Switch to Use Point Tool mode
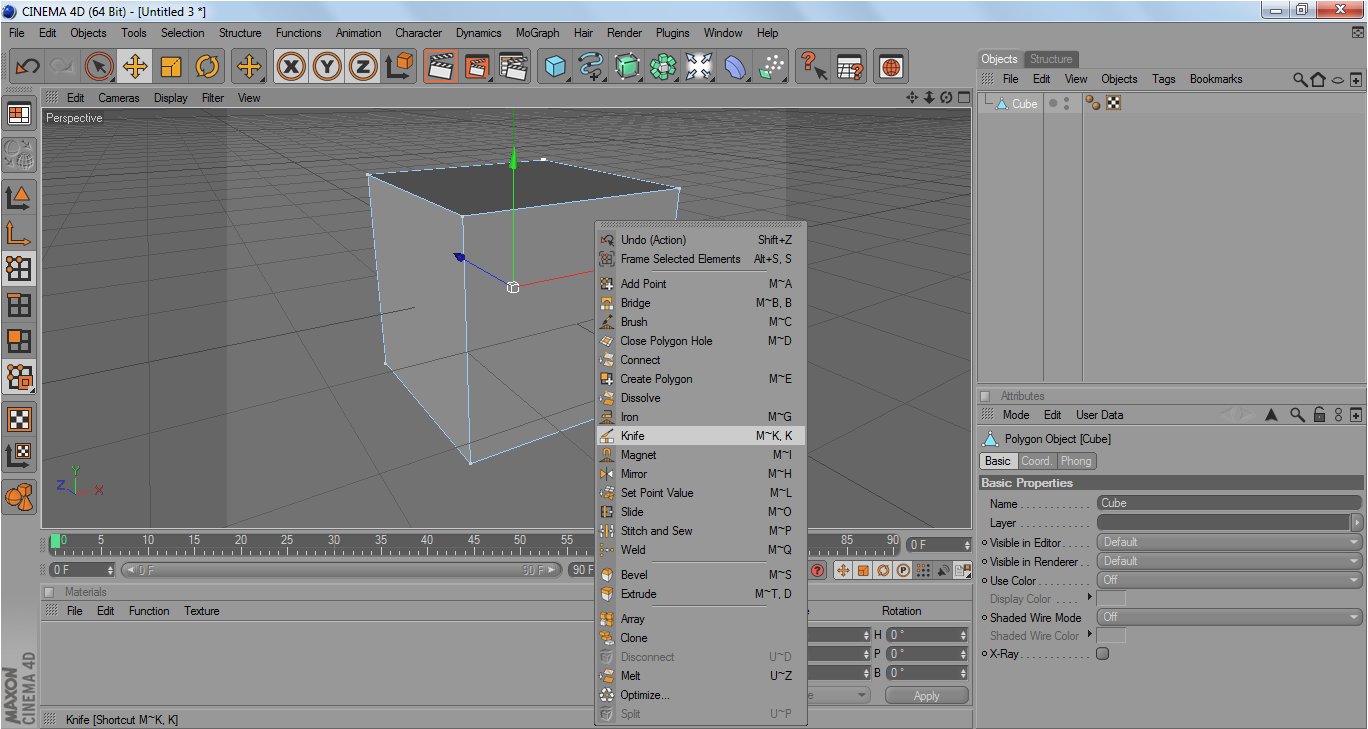Screen dimensions: 1368x729 coord(19,268)
